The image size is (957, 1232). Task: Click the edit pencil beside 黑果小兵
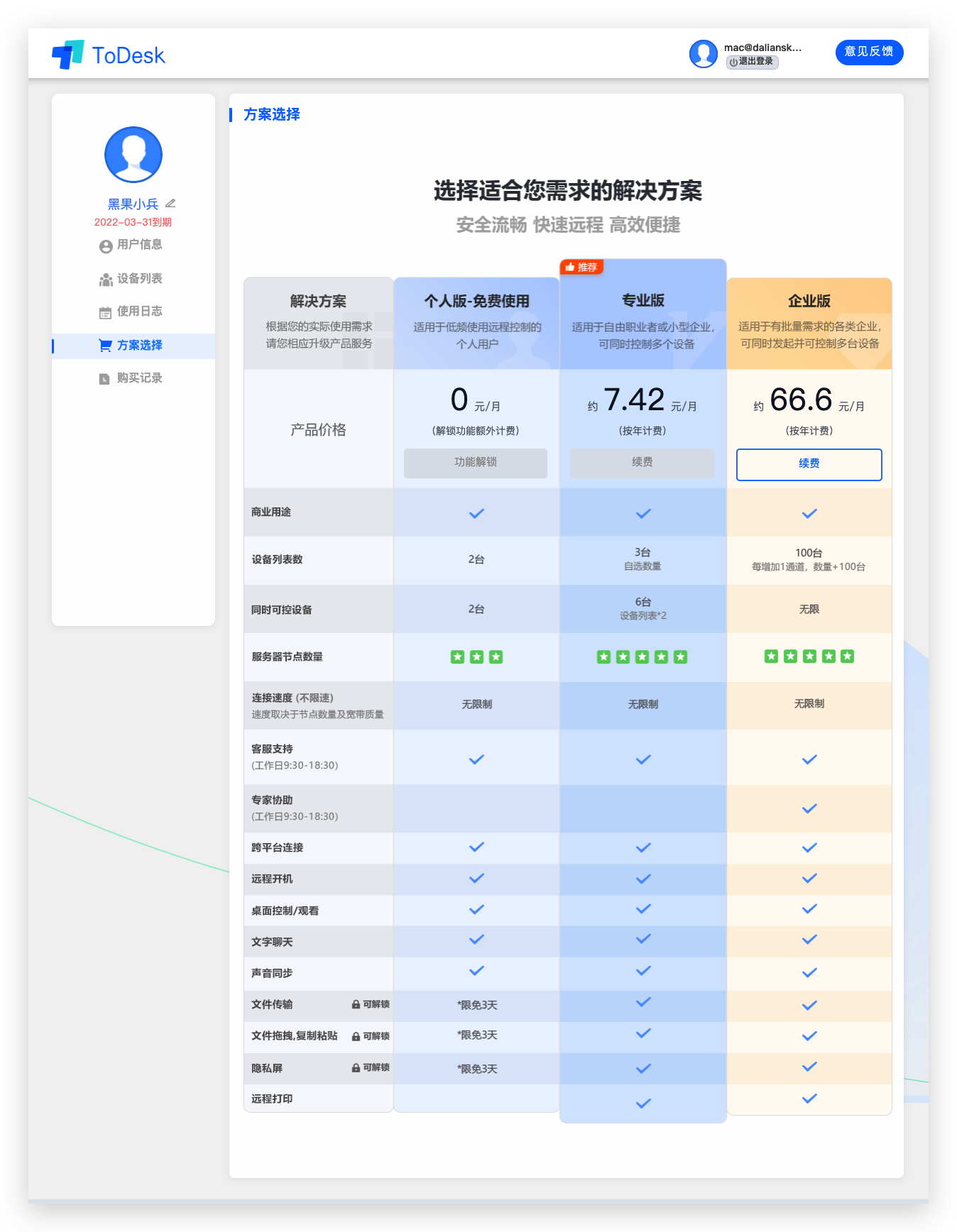[x=170, y=204]
